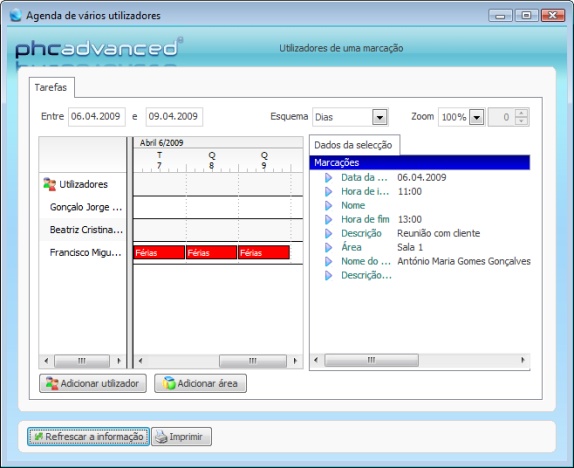Increase the zoom spinner value
The height and width of the screenshot is (468, 574).
[521, 113]
